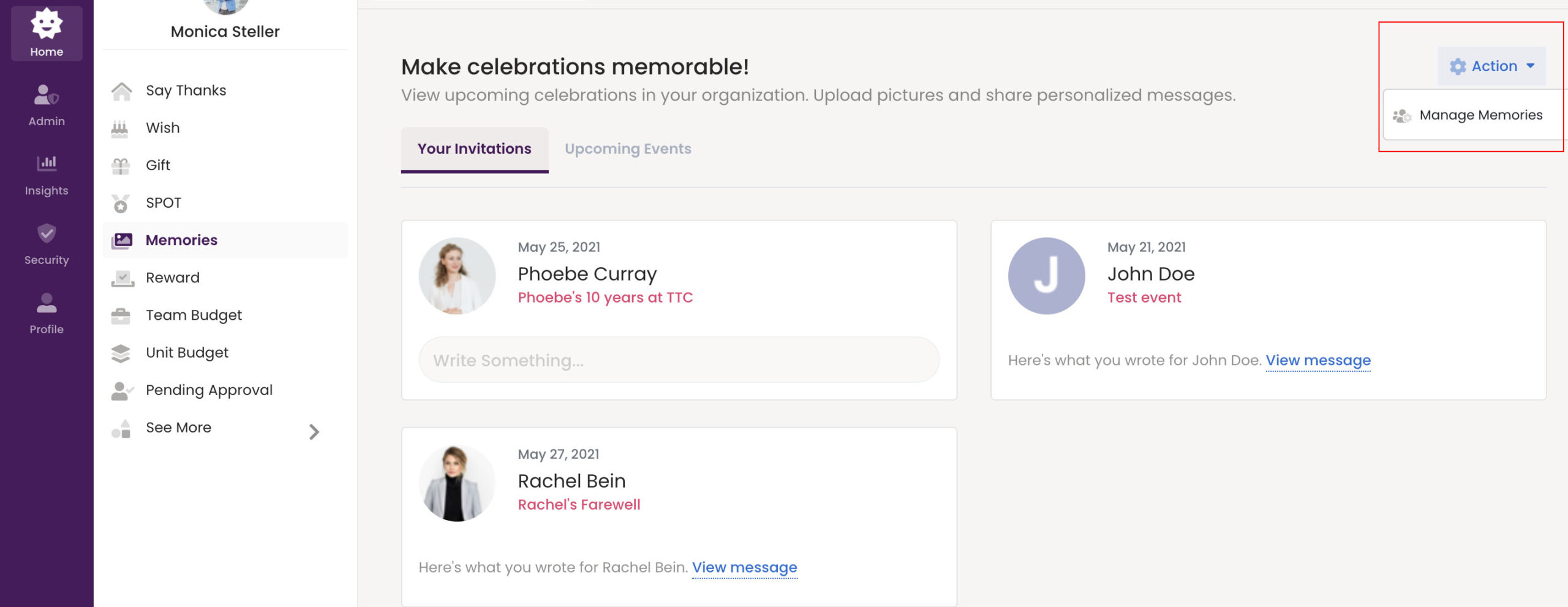Viewport: 1568px width, 607px height.
Task: Expand the See More chevron
Action: click(314, 432)
